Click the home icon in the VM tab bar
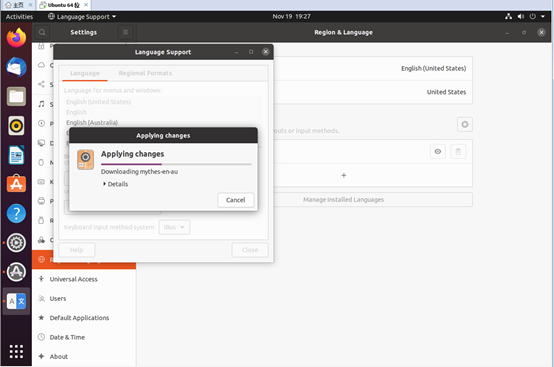 (8, 5)
